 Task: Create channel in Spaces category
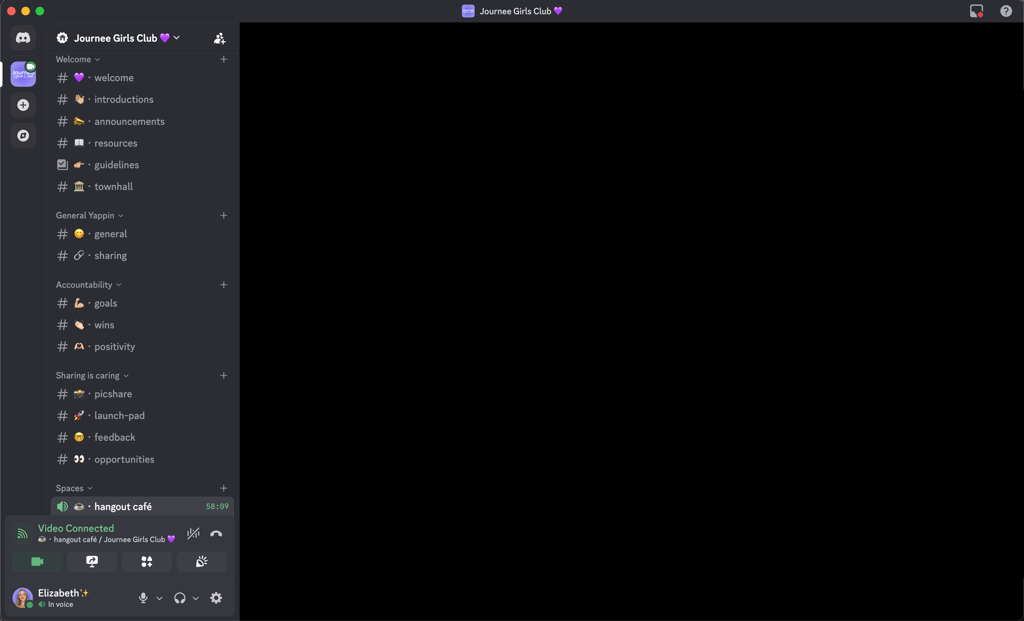(223, 488)
